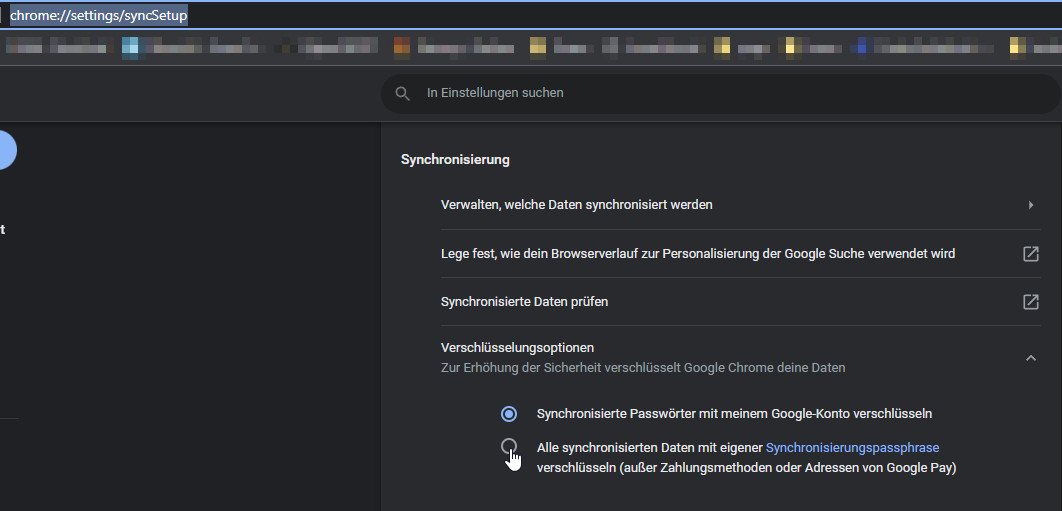Open the bookmark with the dark-blue favicon
The width and height of the screenshot is (1062, 511).
coord(860,46)
